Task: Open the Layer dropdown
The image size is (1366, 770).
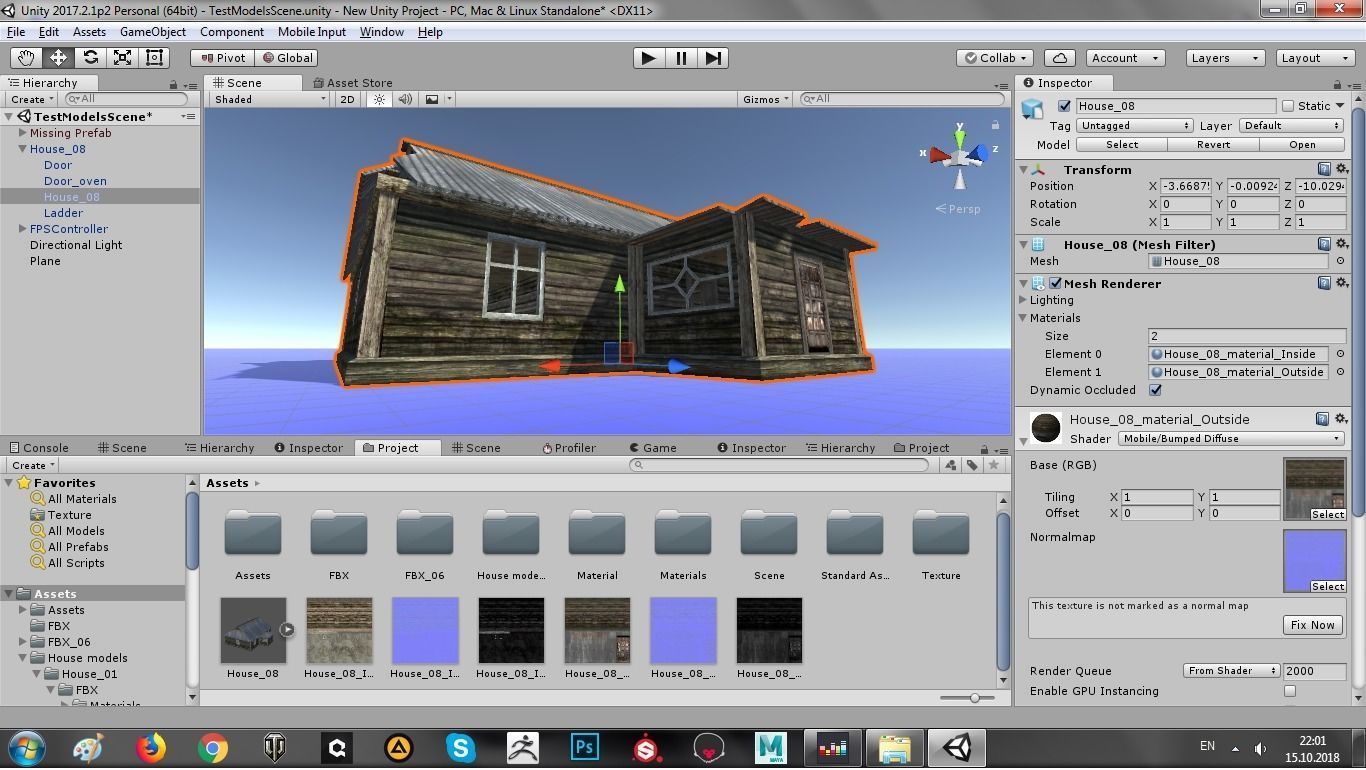Action: pyautogui.click(x=1291, y=126)
